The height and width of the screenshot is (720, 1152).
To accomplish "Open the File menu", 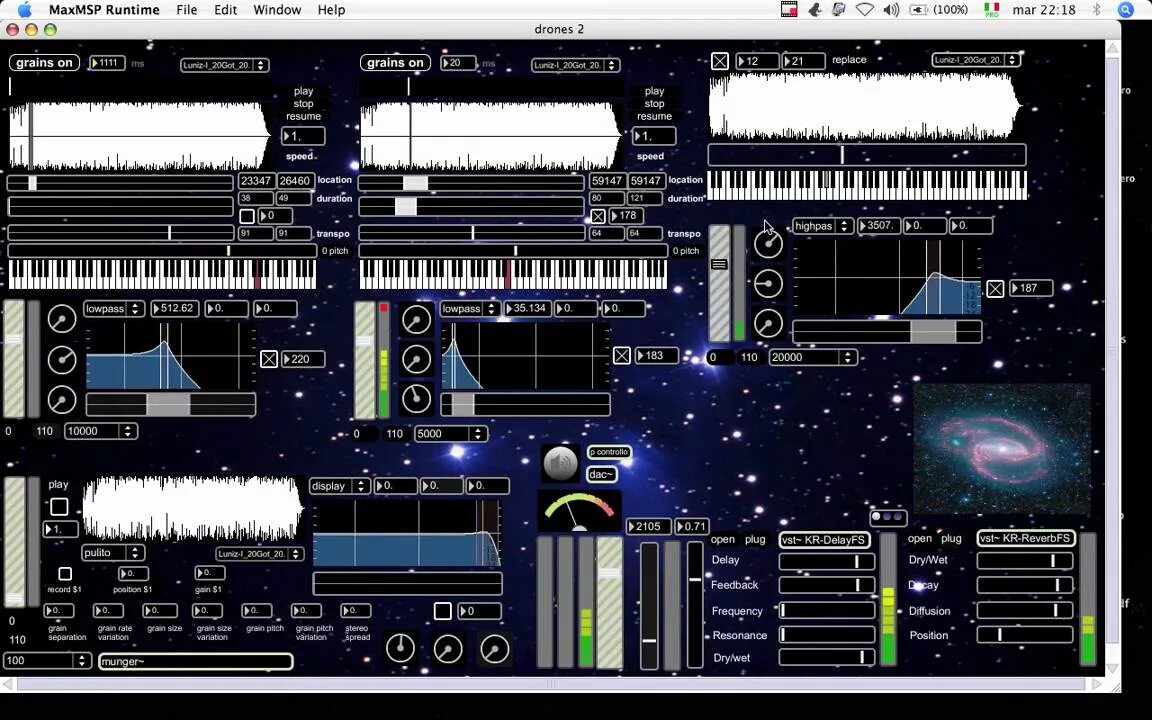I will click(x=187, y=10).
